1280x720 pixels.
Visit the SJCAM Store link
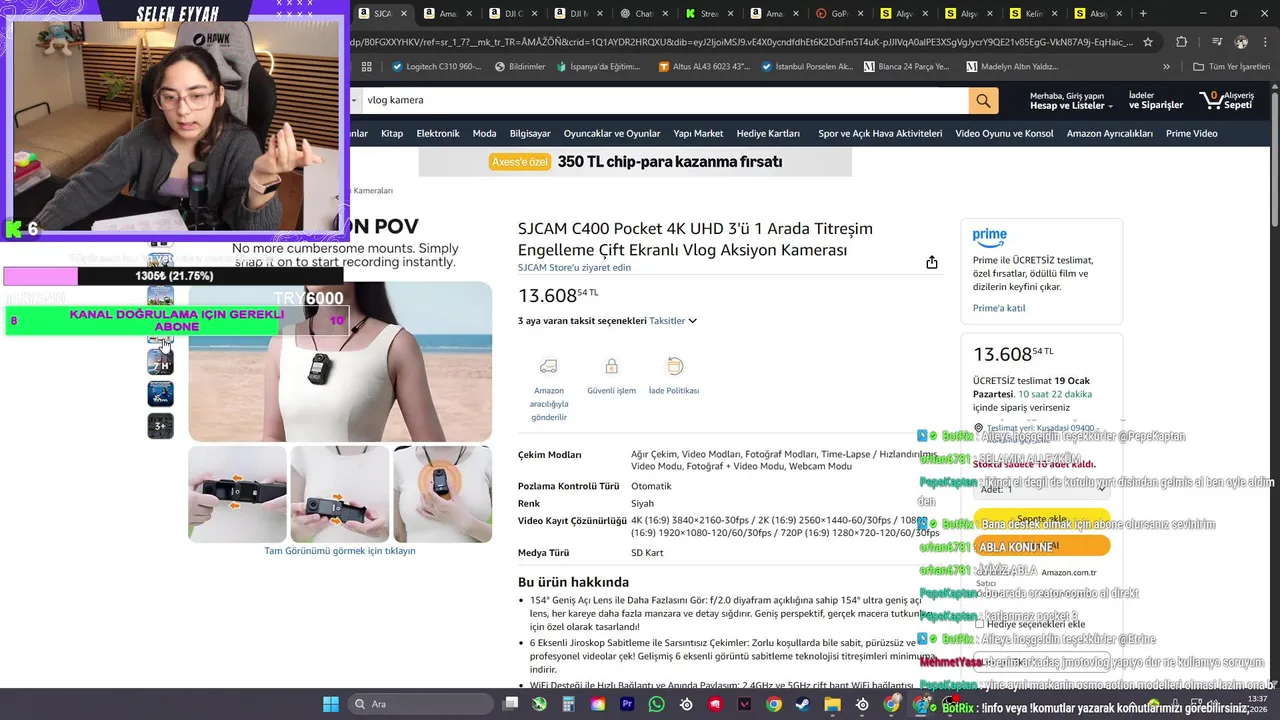pyautogui.click(x=574, y=267)
